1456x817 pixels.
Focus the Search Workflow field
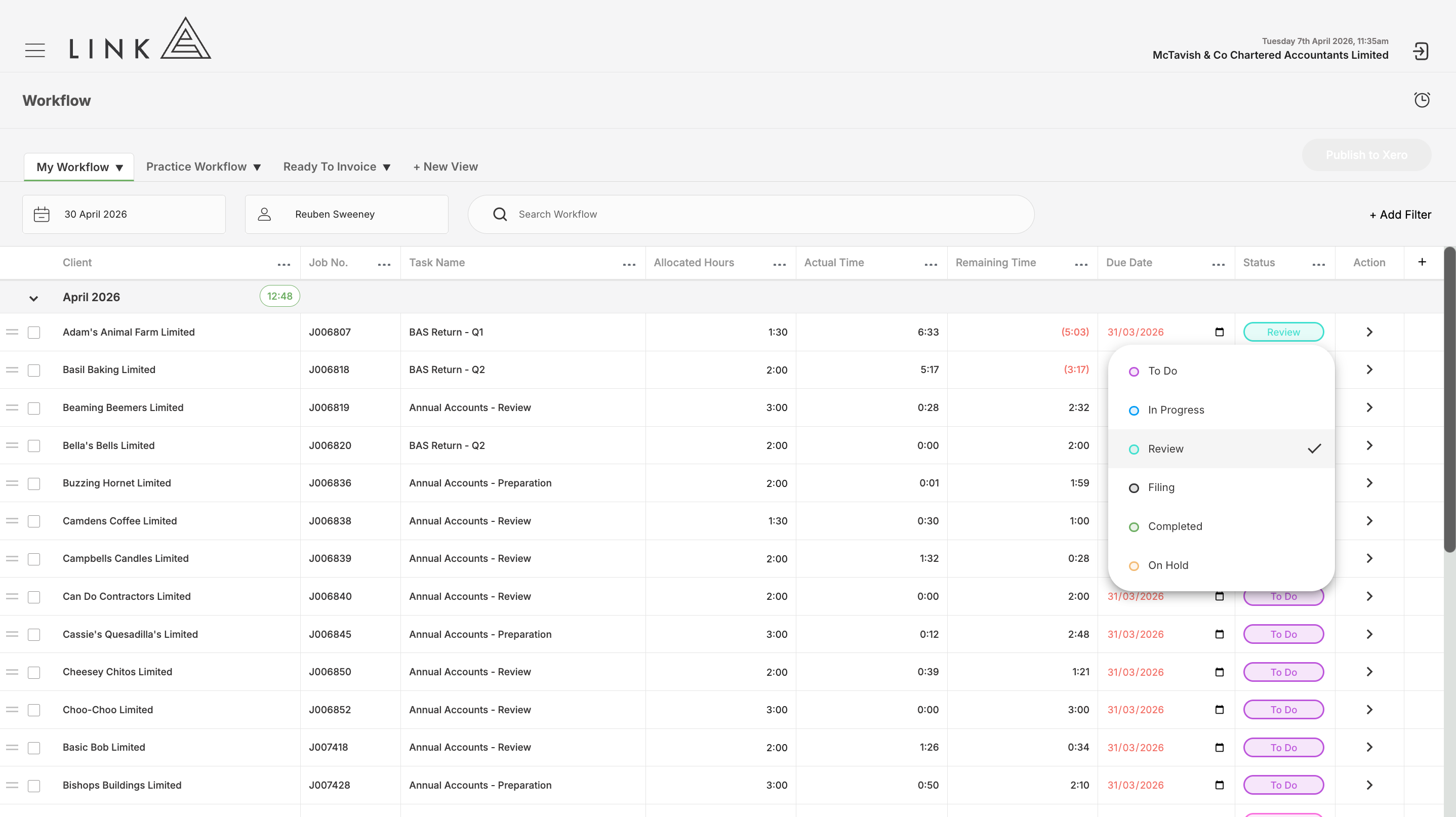pyautogui.click(x=751, y=214)
